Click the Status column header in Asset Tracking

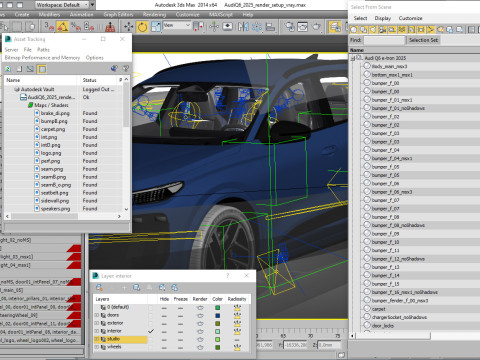pos(98,80)
